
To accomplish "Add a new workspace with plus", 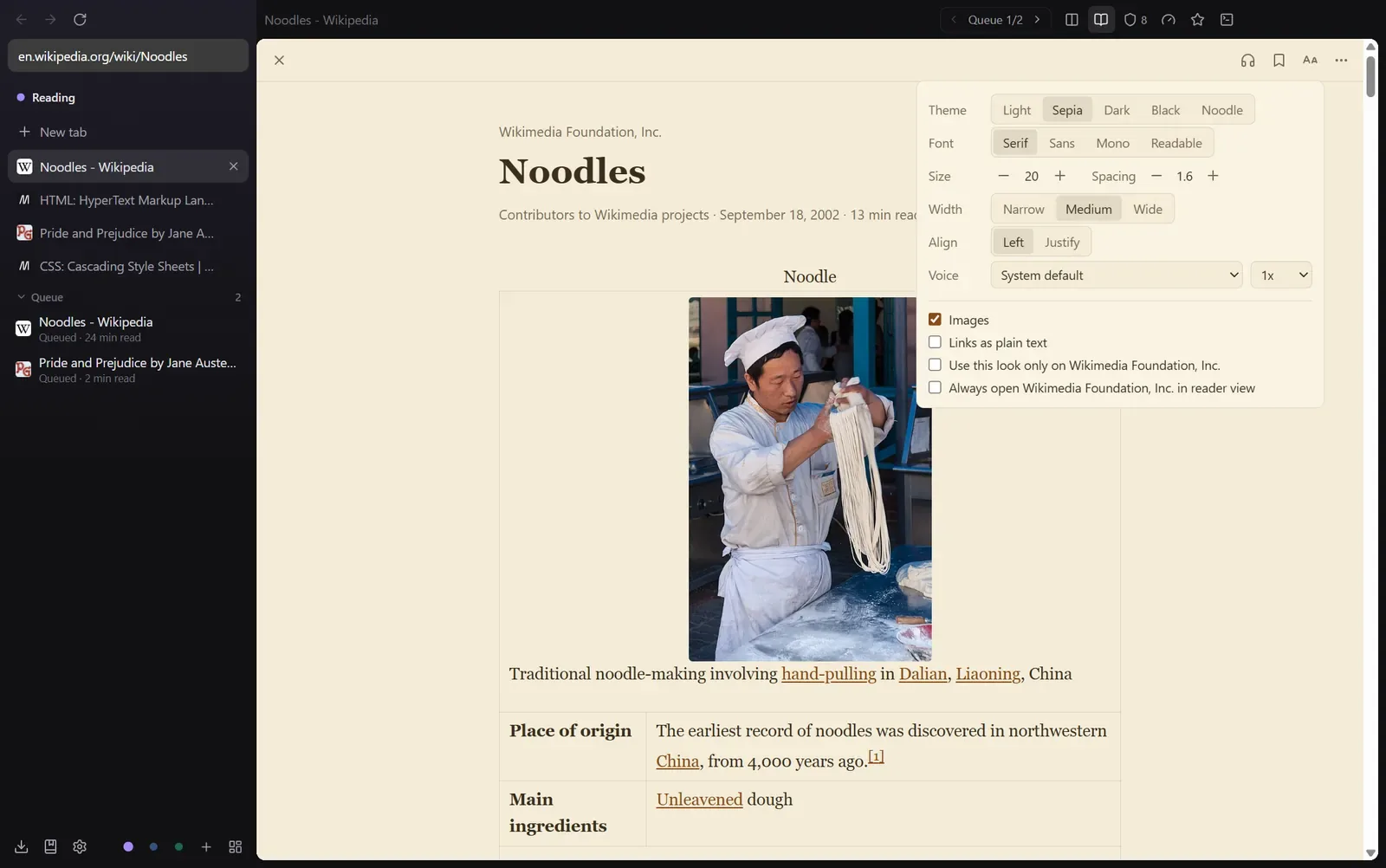I will [x=206, y=846].
